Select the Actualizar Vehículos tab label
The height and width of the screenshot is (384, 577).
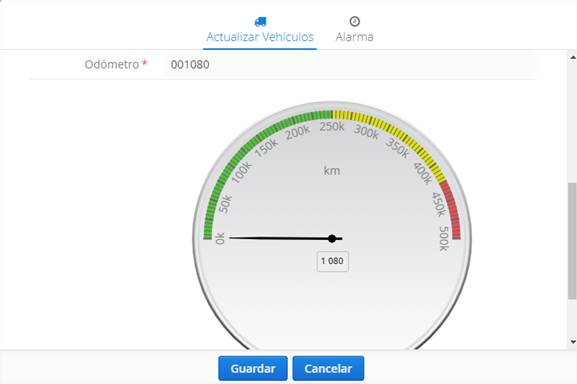(260, 37)
